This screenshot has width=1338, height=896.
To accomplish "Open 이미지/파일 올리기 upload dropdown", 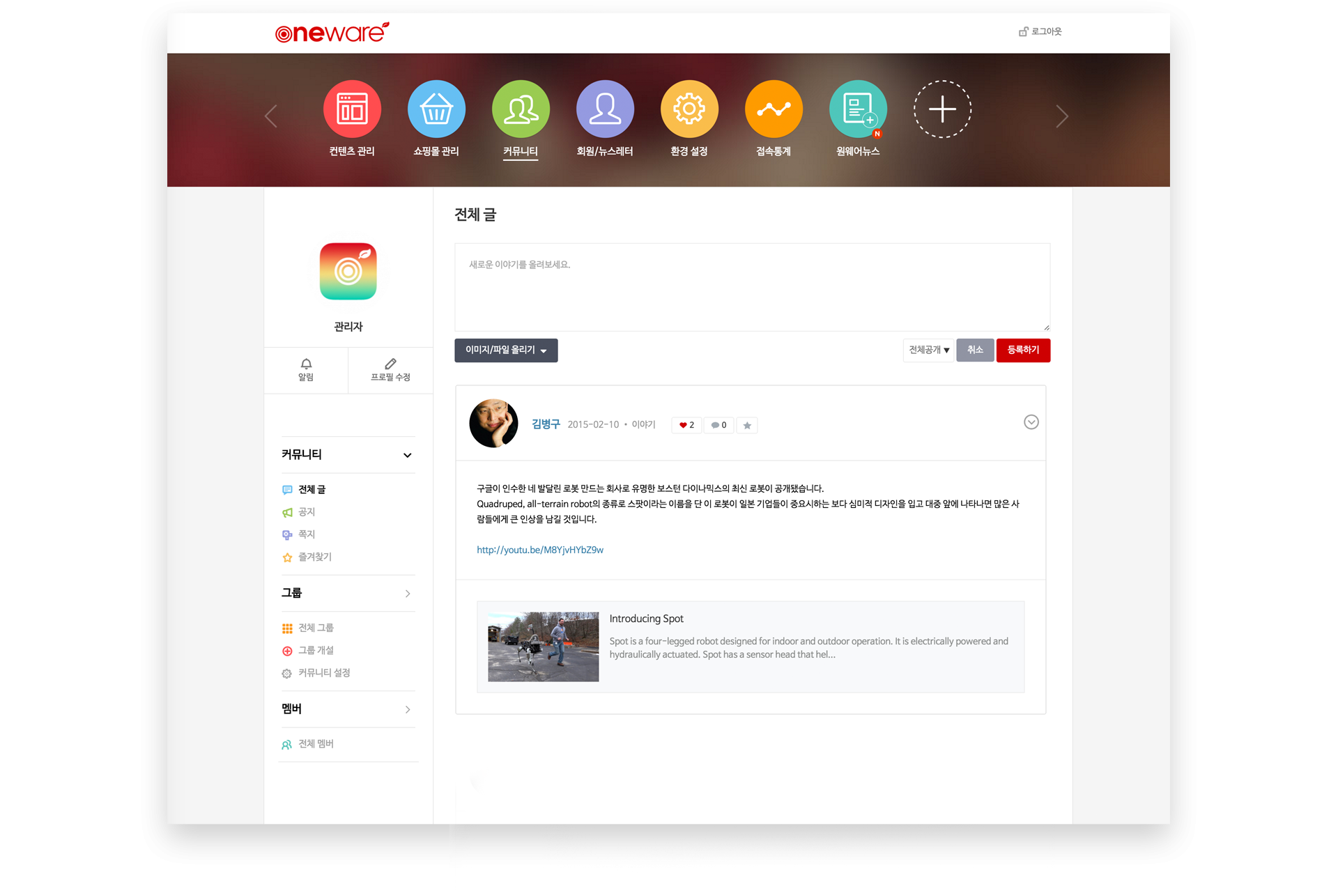I will (506, 350).
